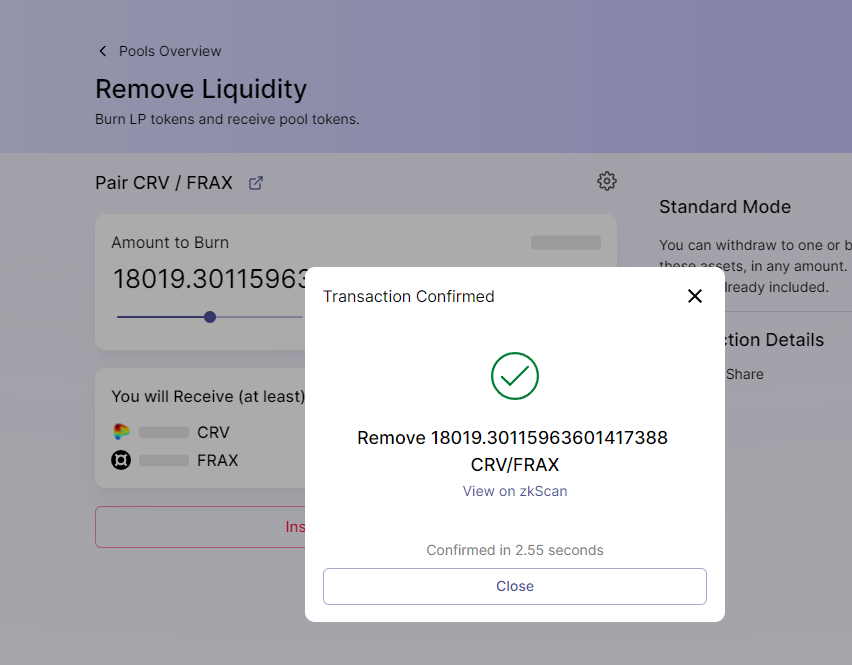Click the CRV token icon

coord(121,432)
